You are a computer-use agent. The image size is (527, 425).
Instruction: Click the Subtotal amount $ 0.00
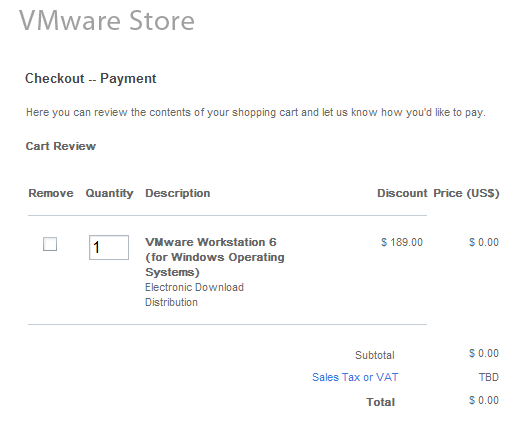tap(484, 353)
